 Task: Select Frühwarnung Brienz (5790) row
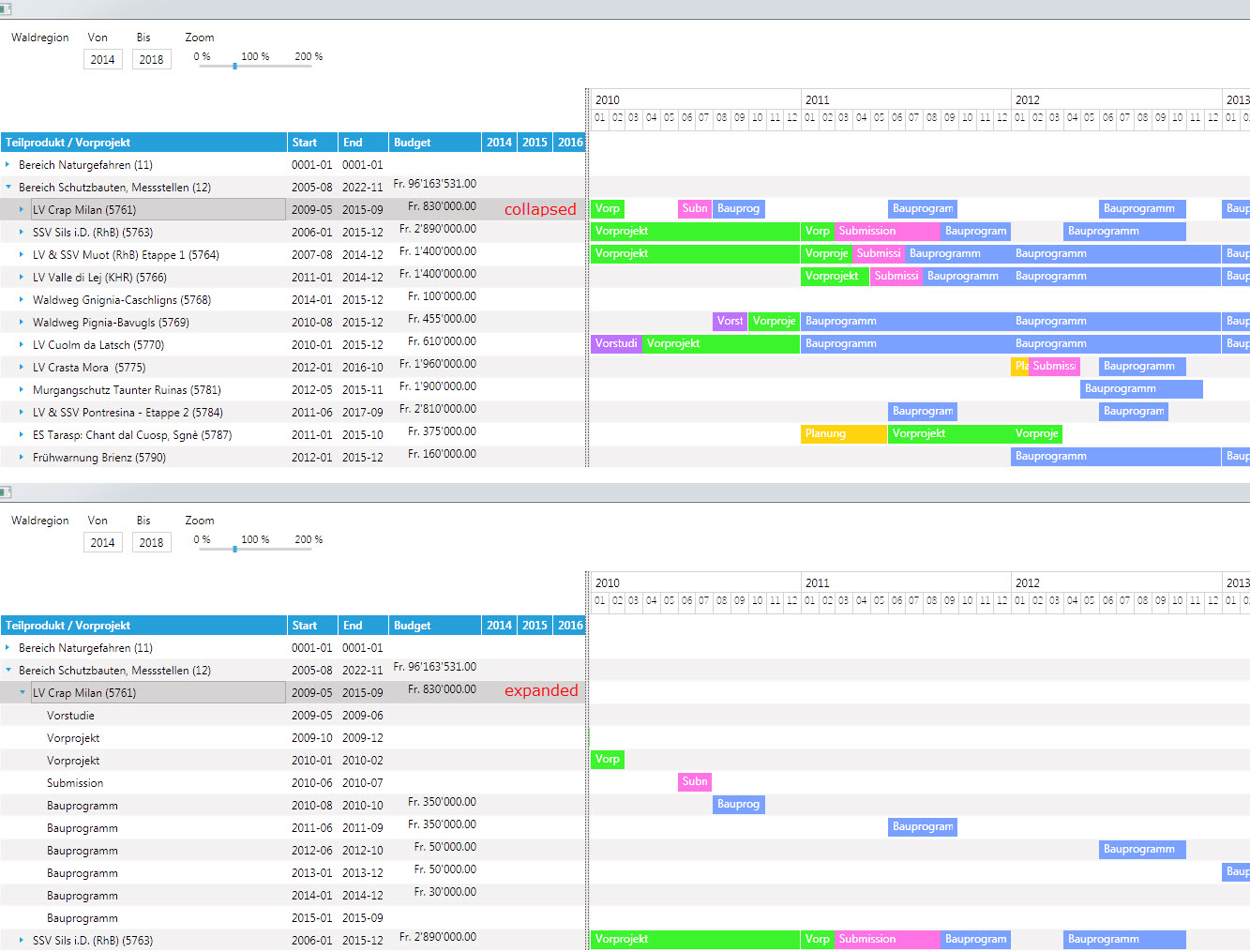click(293, 458)
